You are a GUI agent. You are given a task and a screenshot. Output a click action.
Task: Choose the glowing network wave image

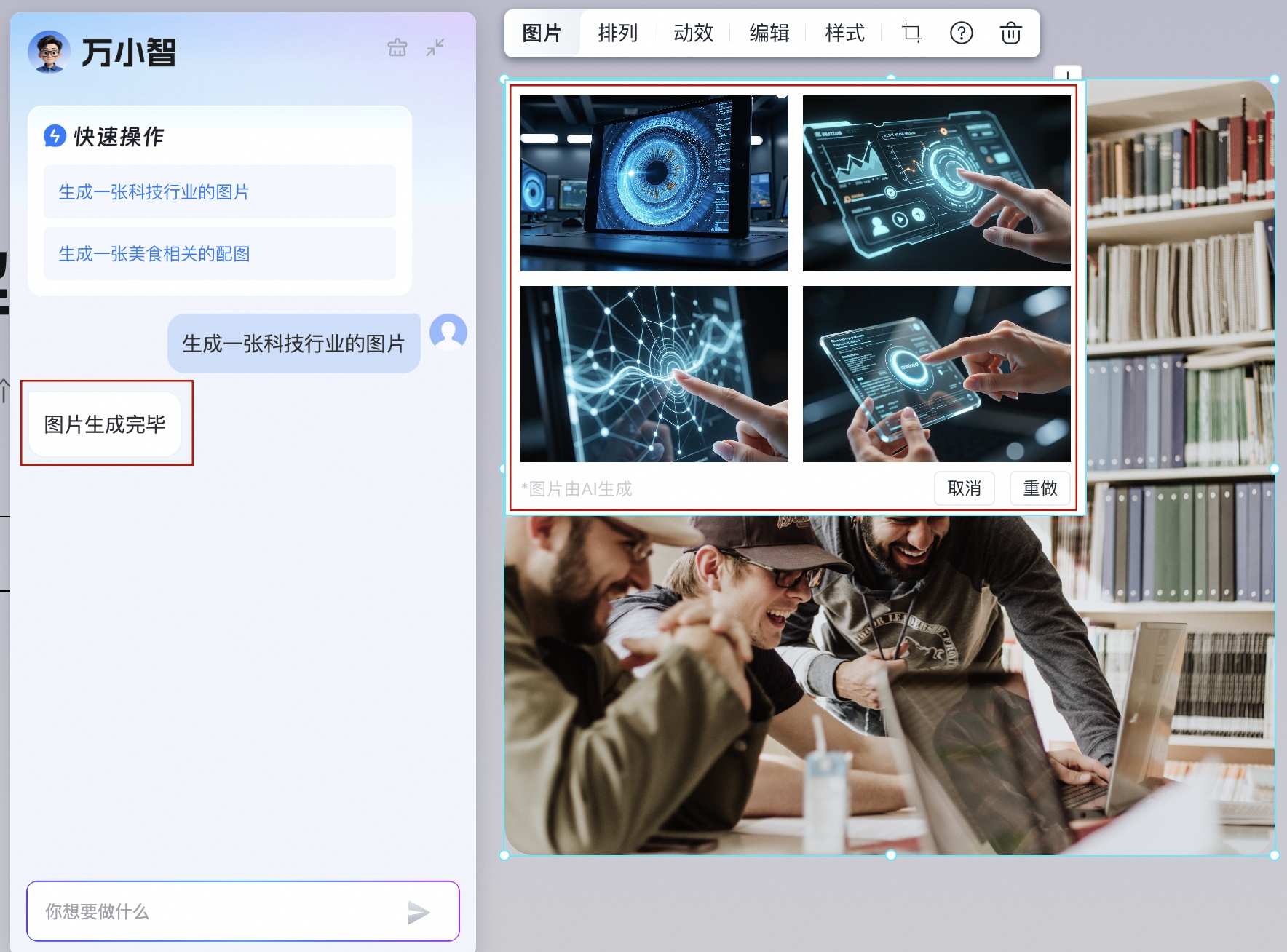coord(654,374)
